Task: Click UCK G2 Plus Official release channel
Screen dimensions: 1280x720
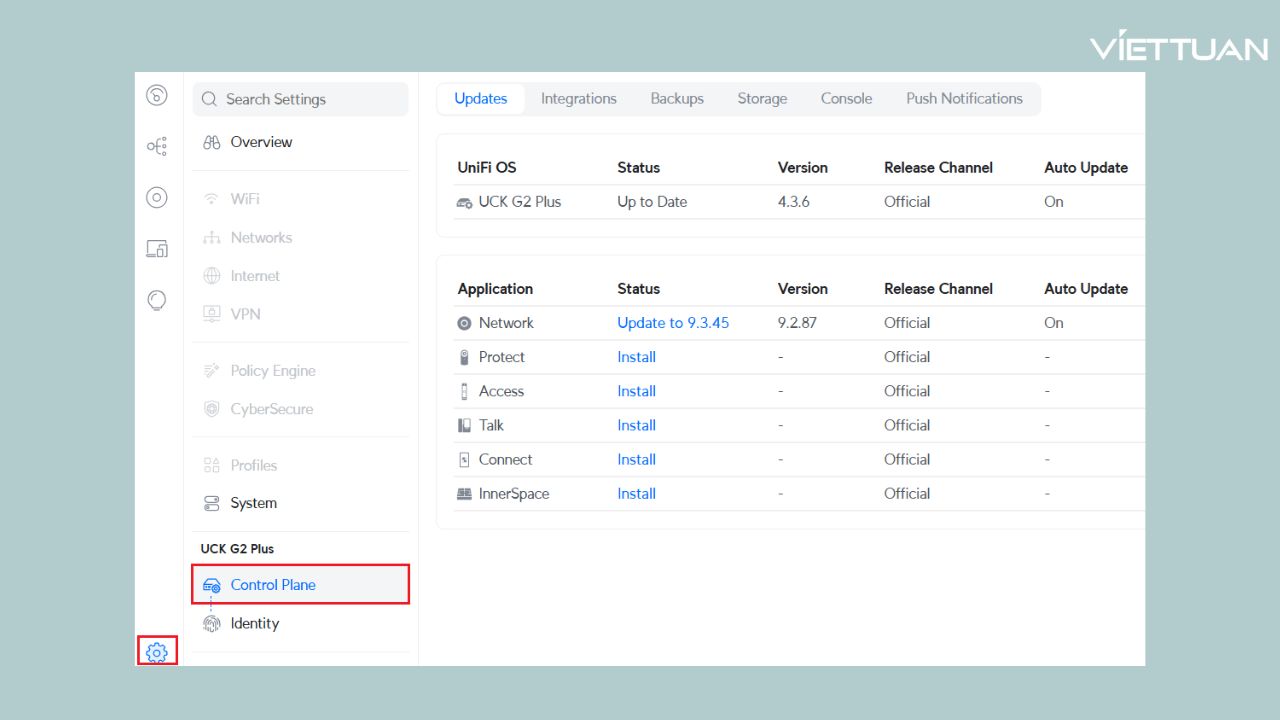Action: click(907, 202)
